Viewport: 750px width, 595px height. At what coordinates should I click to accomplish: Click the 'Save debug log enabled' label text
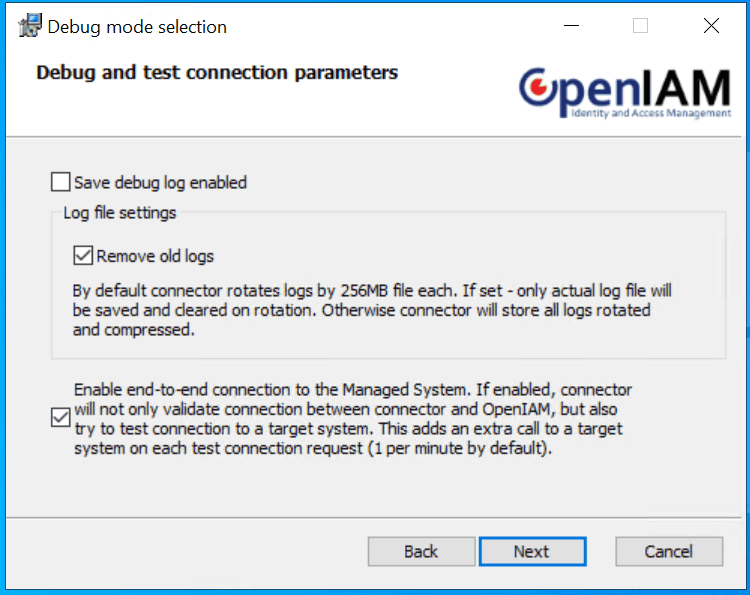tap(160, 182)
